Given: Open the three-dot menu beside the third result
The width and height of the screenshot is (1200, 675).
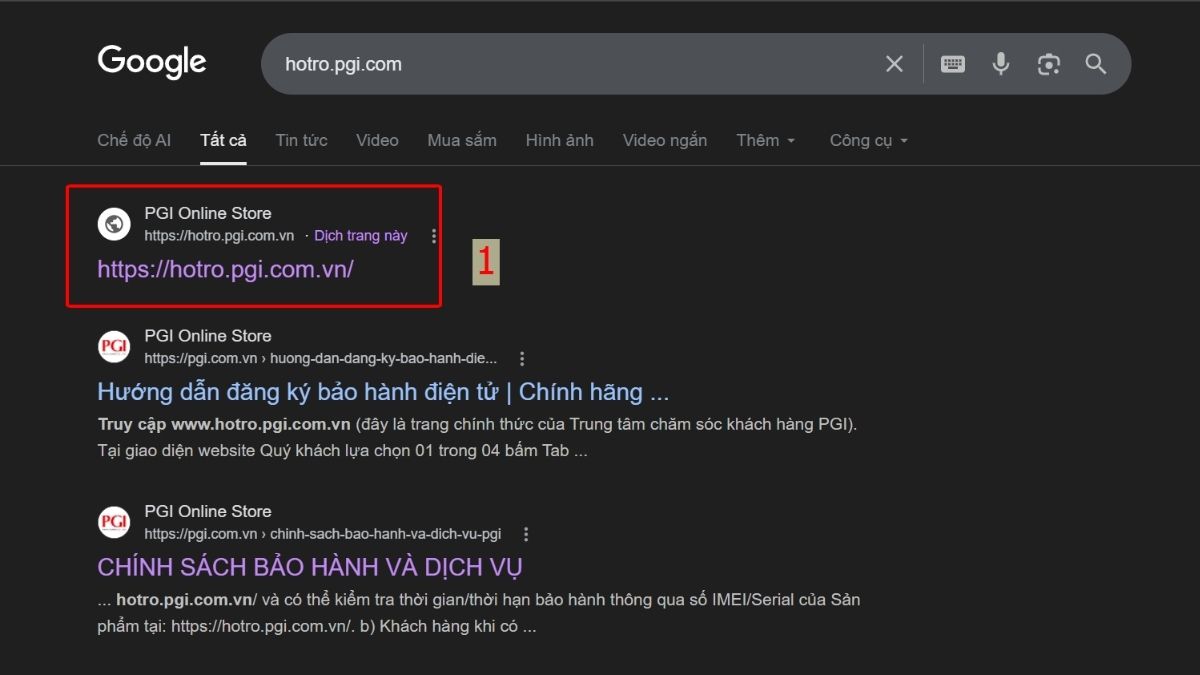Looking at the screenshot, I should [526, 534].
